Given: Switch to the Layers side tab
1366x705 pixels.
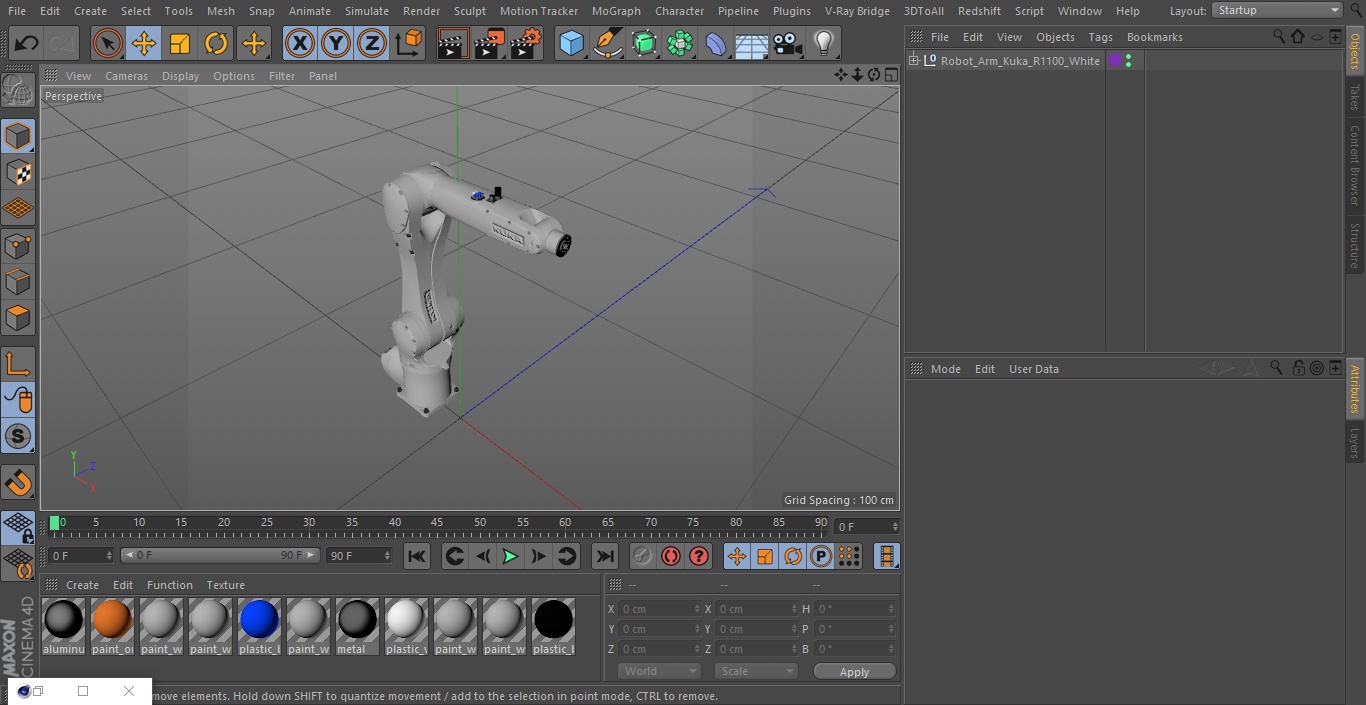Looking at the screenshot, I should 1355,443.
